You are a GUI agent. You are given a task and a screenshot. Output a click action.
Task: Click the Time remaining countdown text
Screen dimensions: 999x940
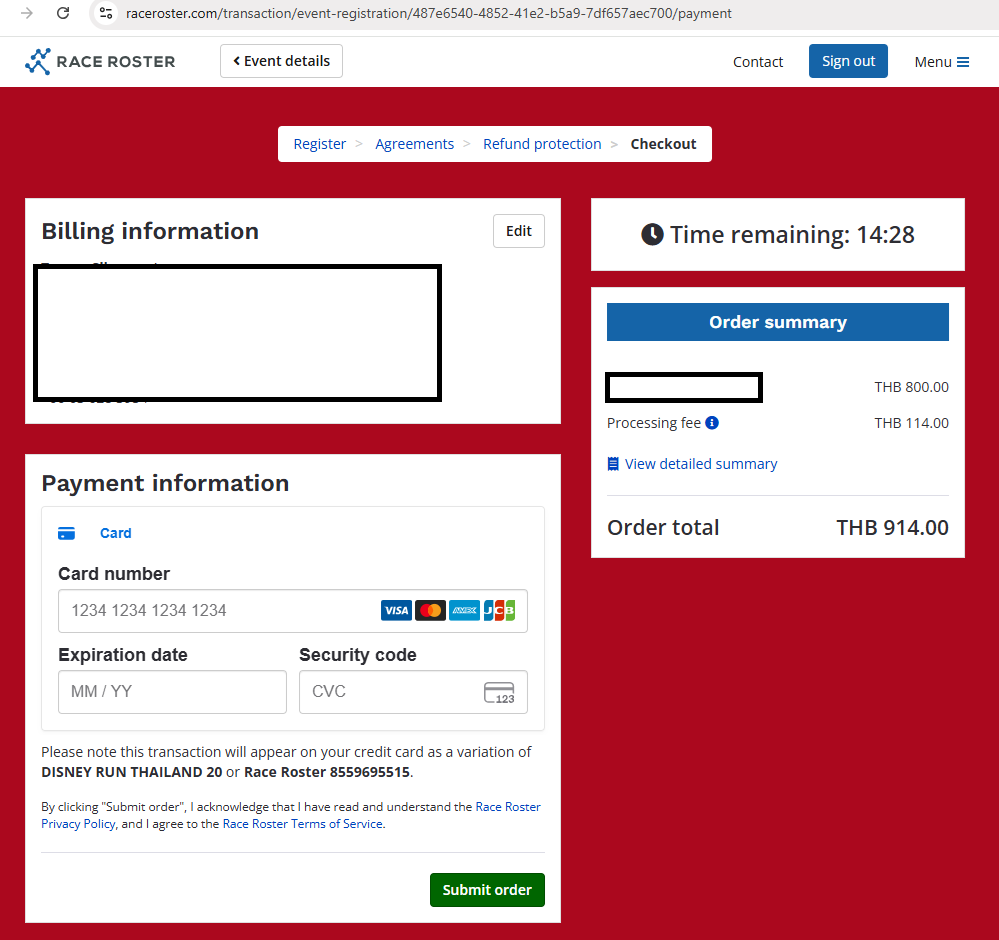pyautogui.click(x=792, y=235)
